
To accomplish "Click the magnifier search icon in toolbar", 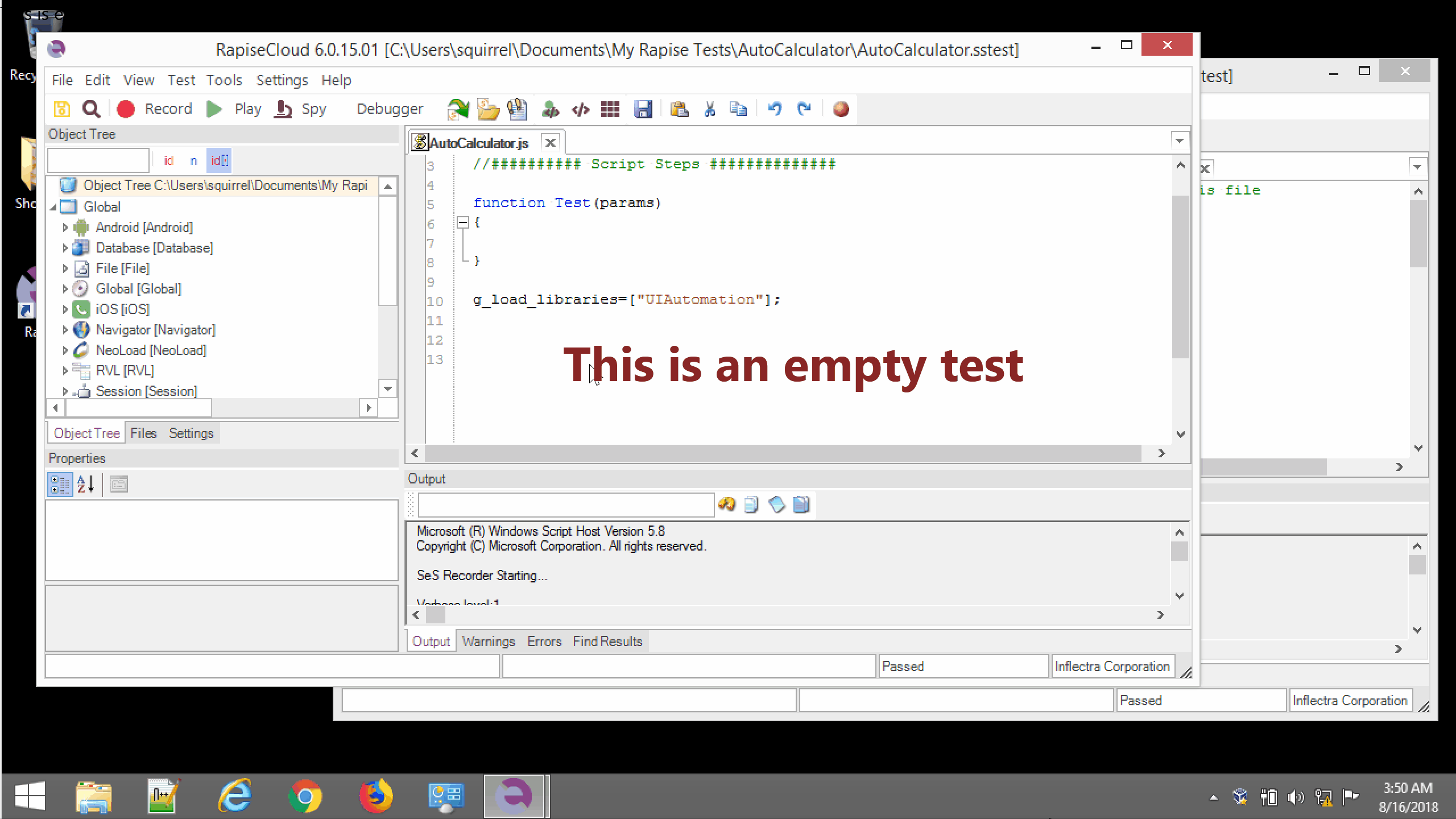I will [91, 109].
